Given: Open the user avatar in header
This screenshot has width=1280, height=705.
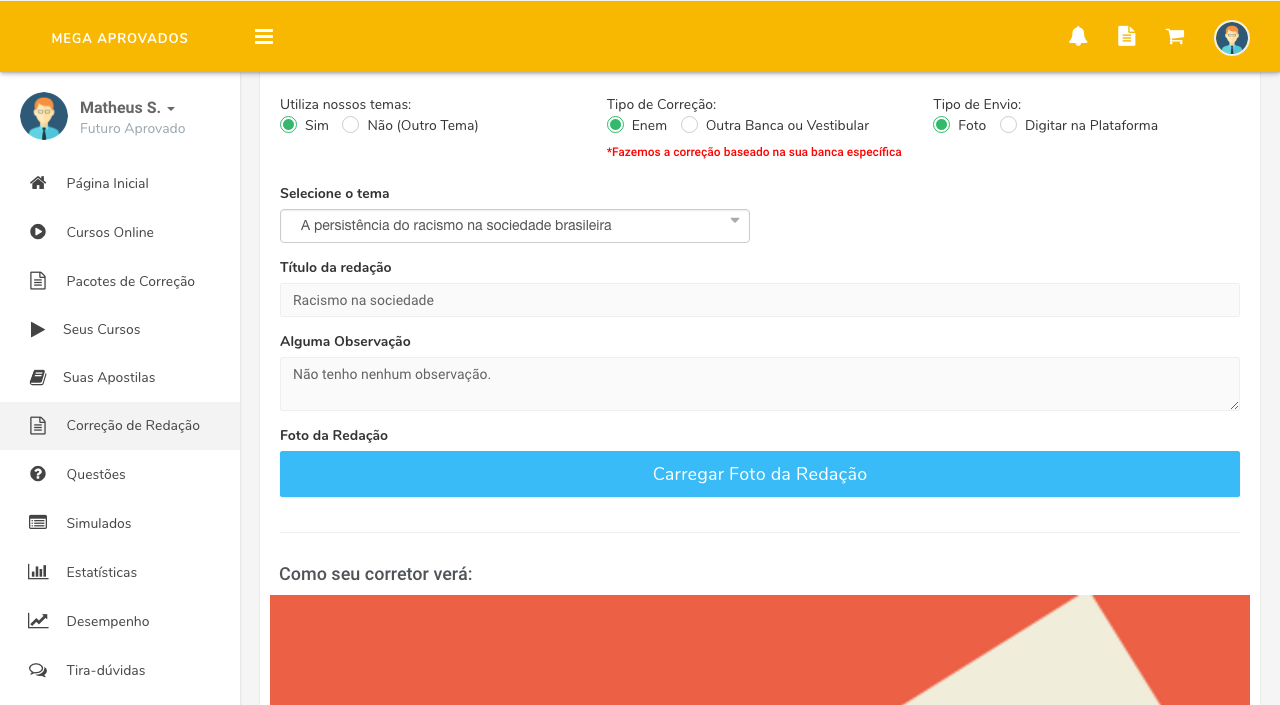Looking at the screenshot, I should tap(1232, 38).
